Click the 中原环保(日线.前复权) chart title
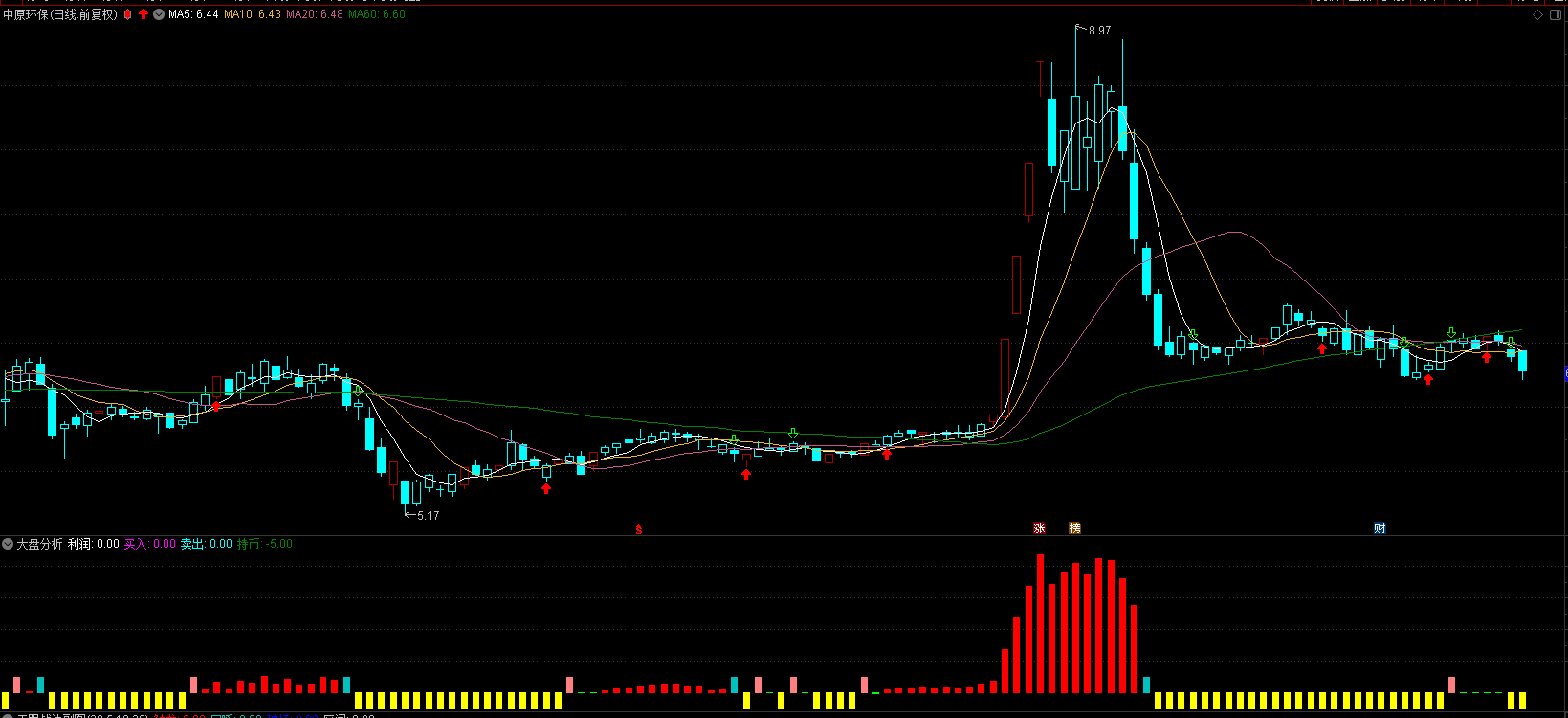This screenshot has height=718, width=1568. 60,14
